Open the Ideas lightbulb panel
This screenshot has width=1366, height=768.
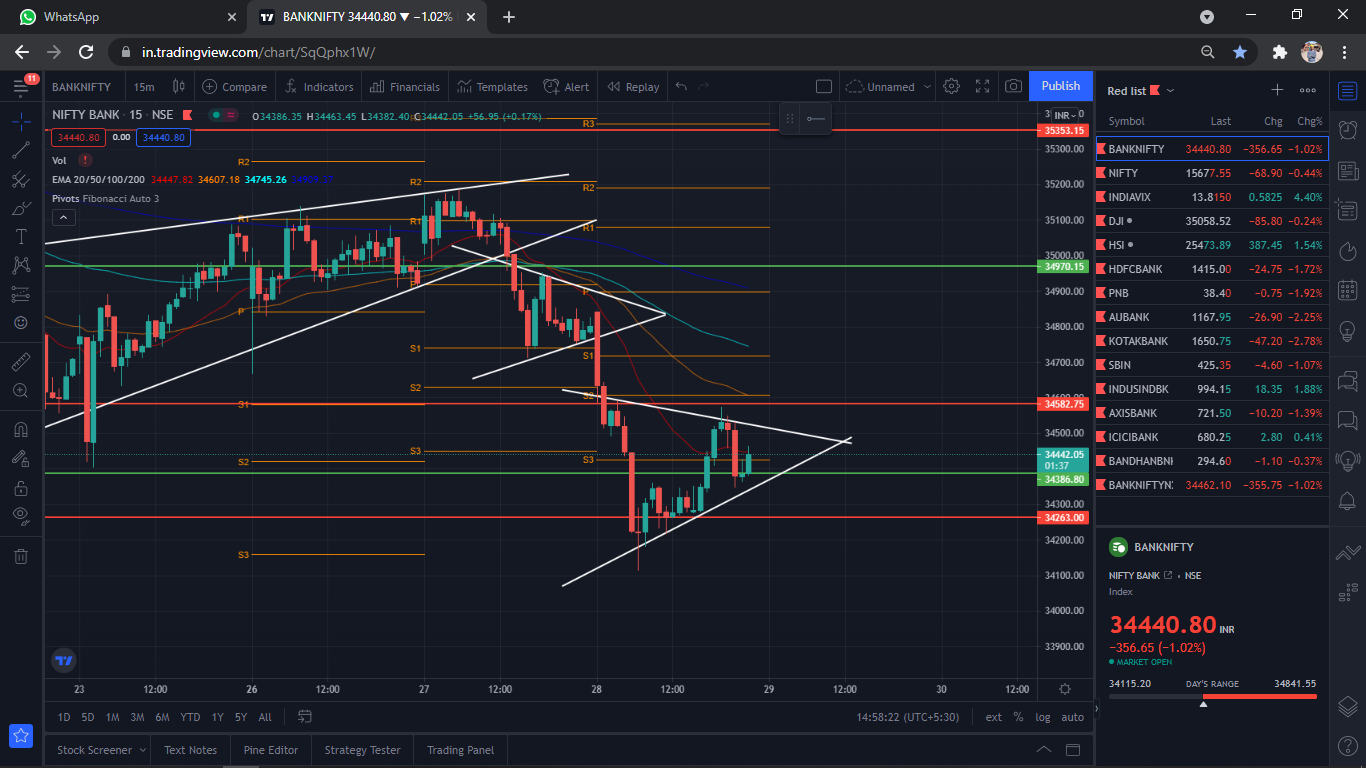pyautogui.click(x=1347, y=331)
